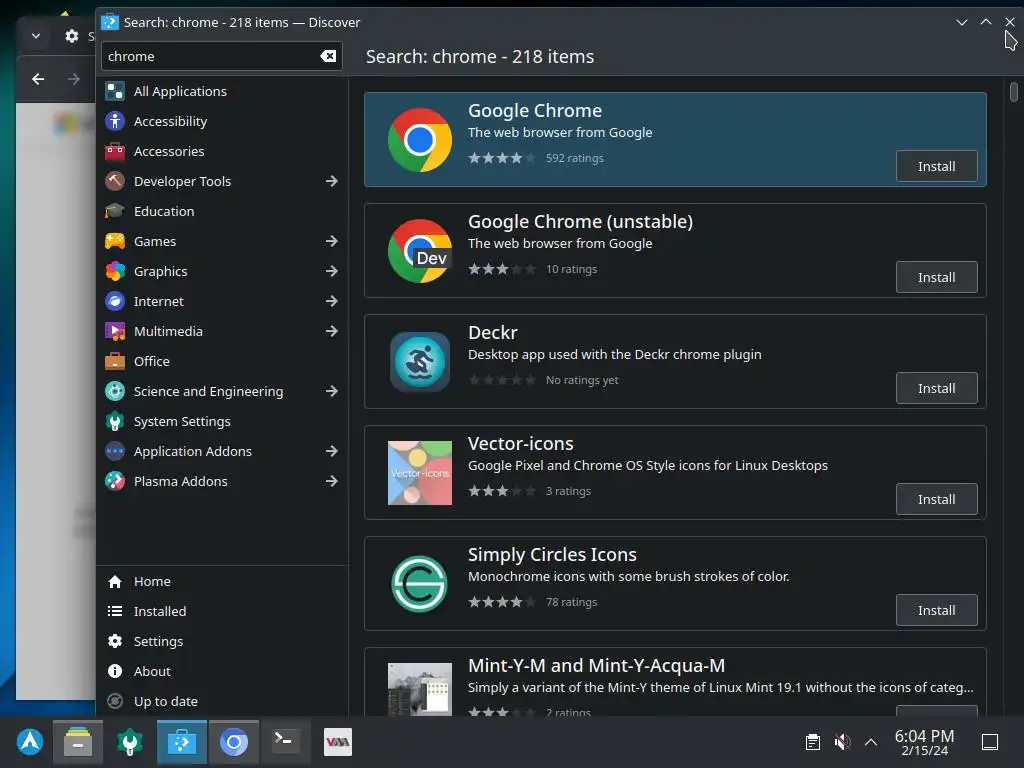
Task: Click back arrow in background window
Action: point(38,79)
